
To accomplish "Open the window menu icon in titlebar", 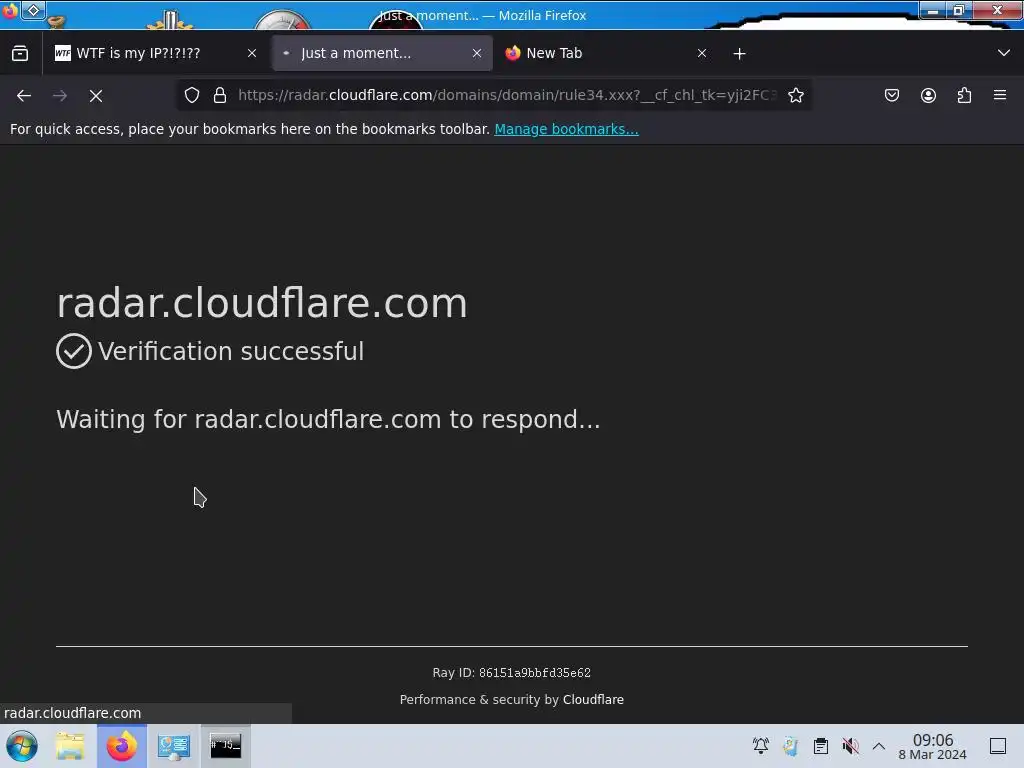I will [x=10, y=10].
